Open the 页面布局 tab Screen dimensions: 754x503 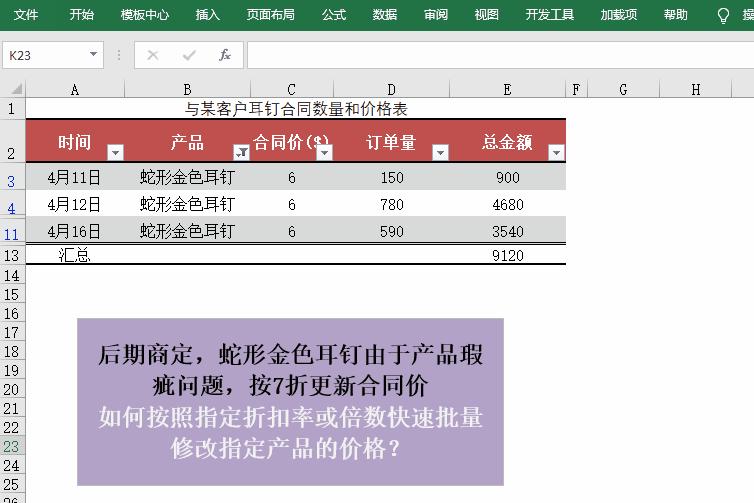pos(271,15)
